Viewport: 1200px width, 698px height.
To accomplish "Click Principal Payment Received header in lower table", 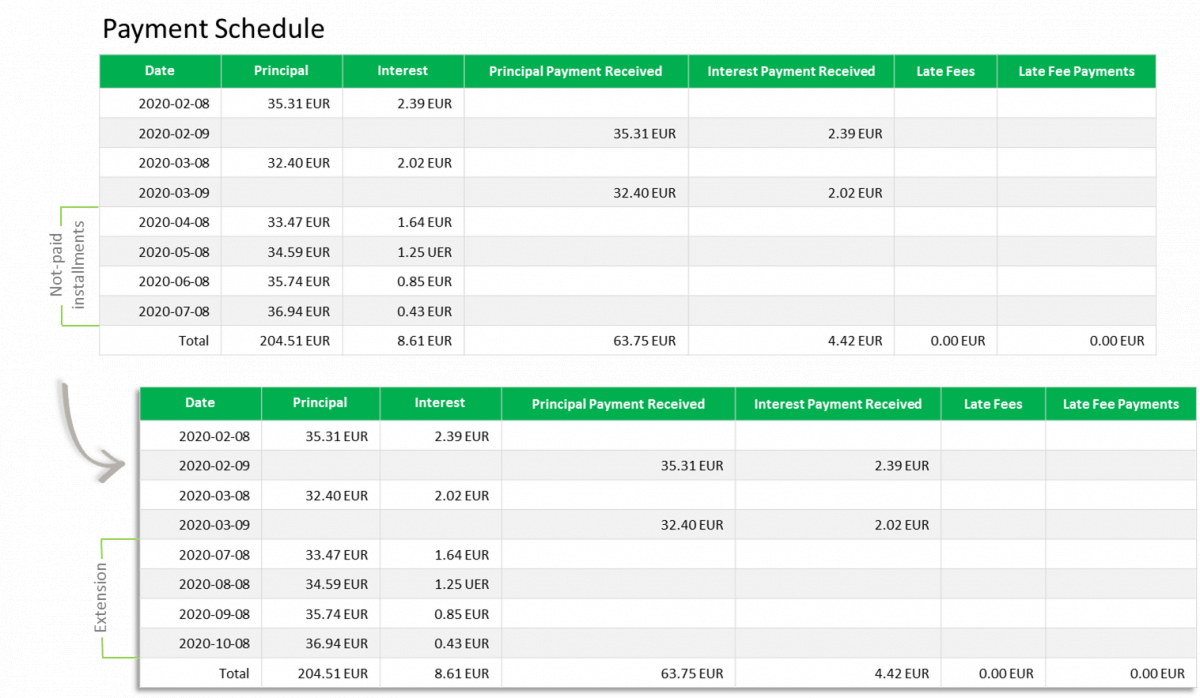I will [x=618, y=404].
